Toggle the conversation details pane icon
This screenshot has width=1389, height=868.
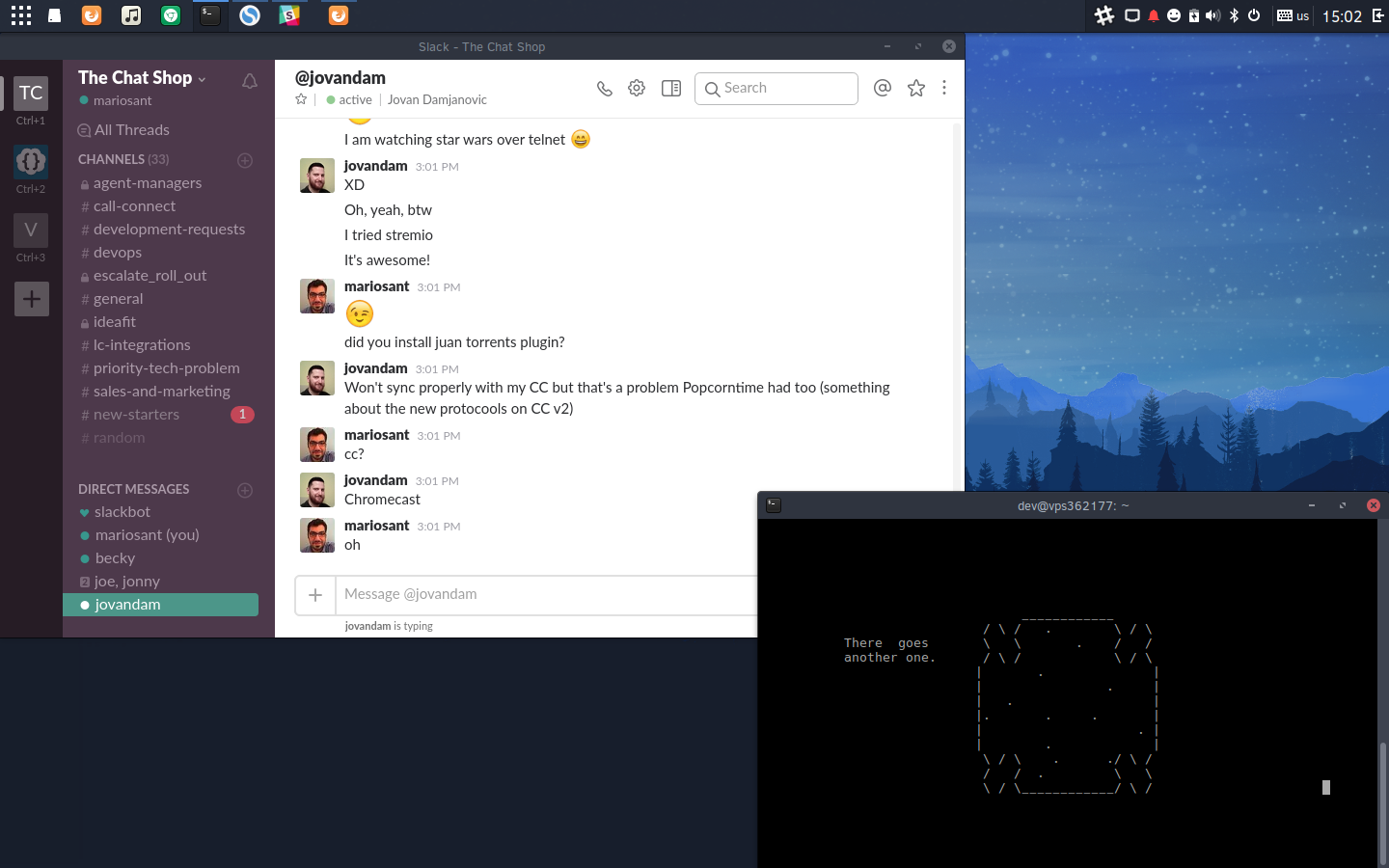pos(671,88)
